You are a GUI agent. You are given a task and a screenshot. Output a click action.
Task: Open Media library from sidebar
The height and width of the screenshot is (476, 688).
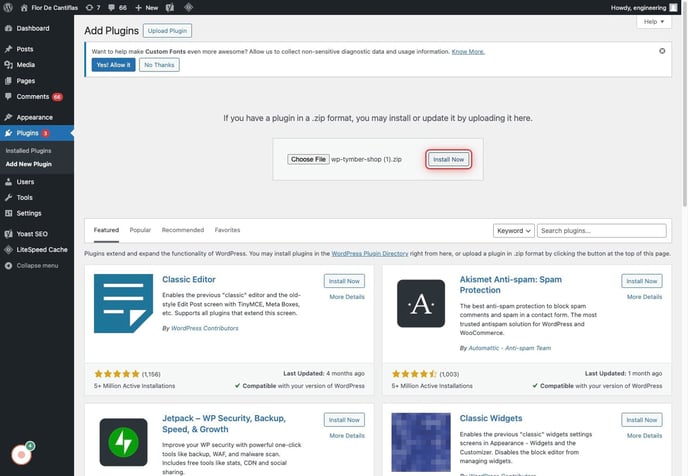coord(25,64)
